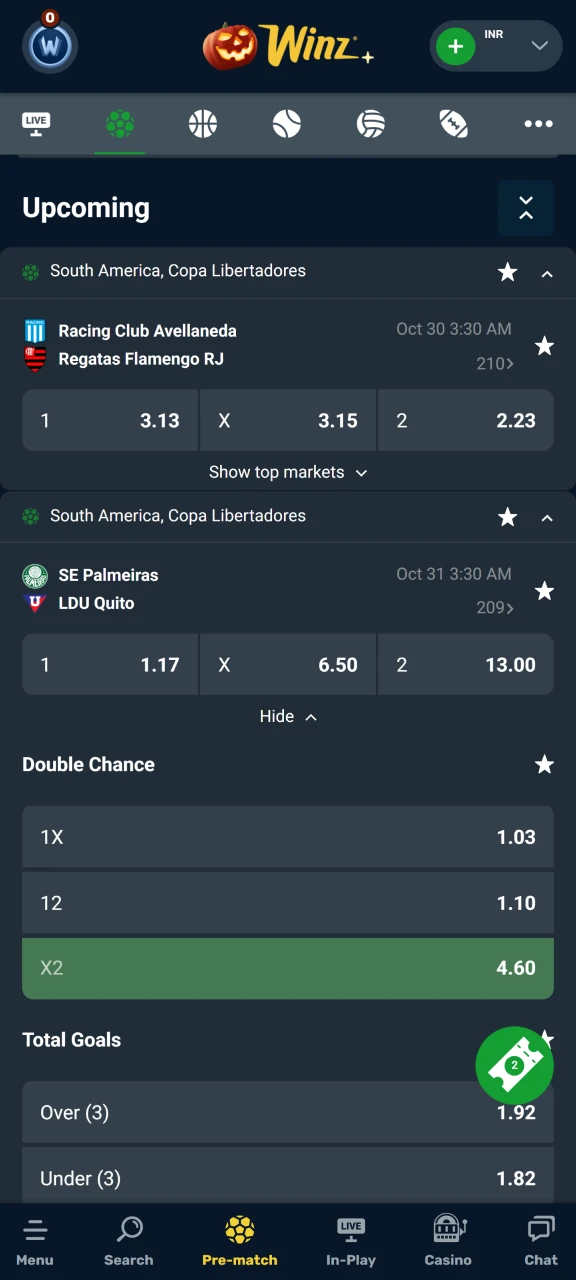Open the basketball sports category
Viewport: 576px width, 1280px height.
point(203,122)
